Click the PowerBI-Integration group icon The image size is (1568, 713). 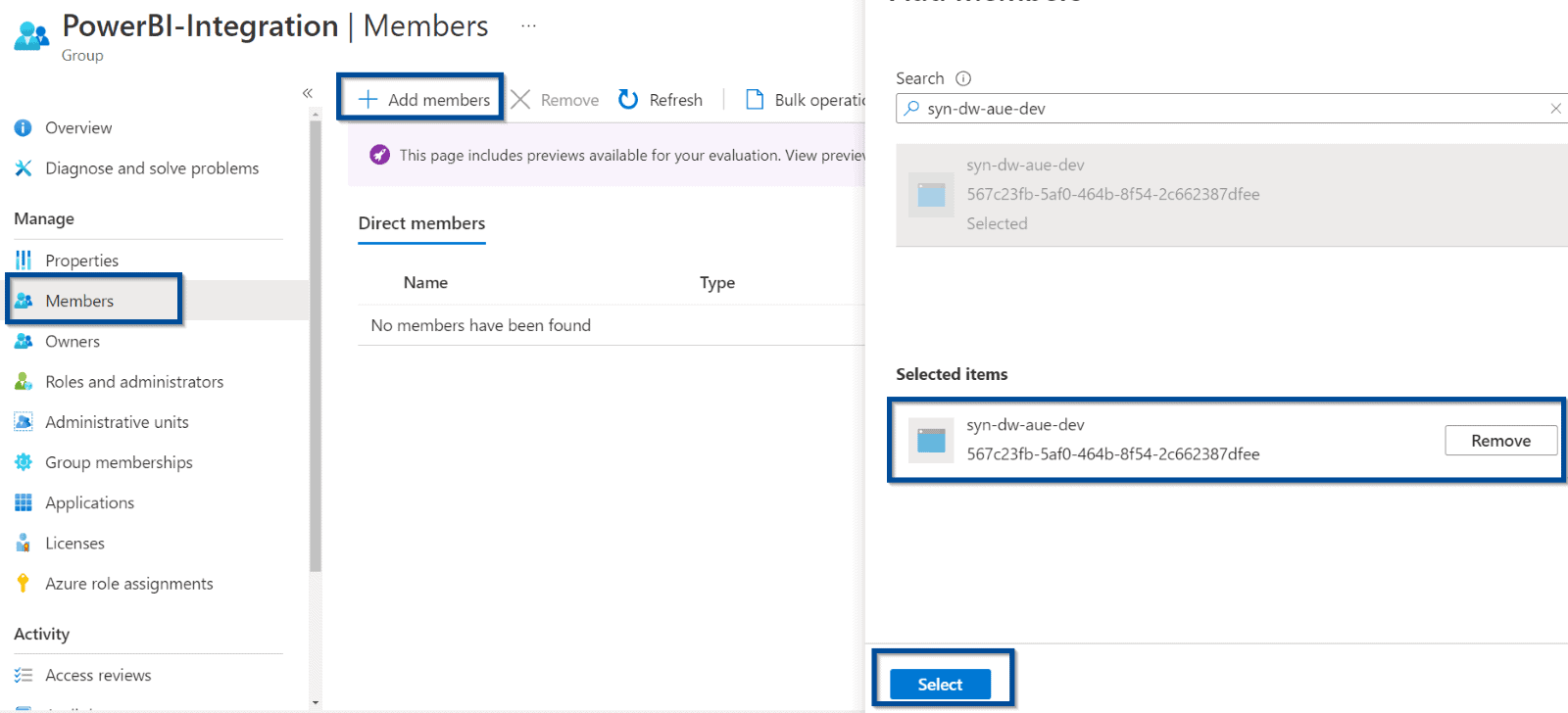click(x=31, y=36)
